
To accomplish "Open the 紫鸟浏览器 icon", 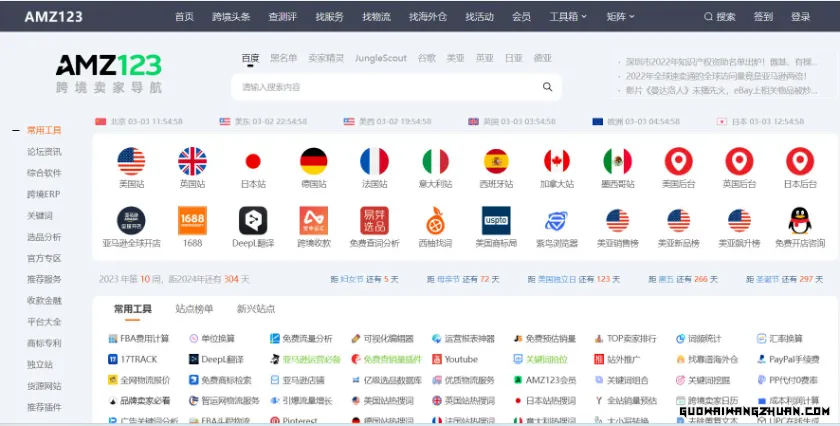I will pos(557,220).
